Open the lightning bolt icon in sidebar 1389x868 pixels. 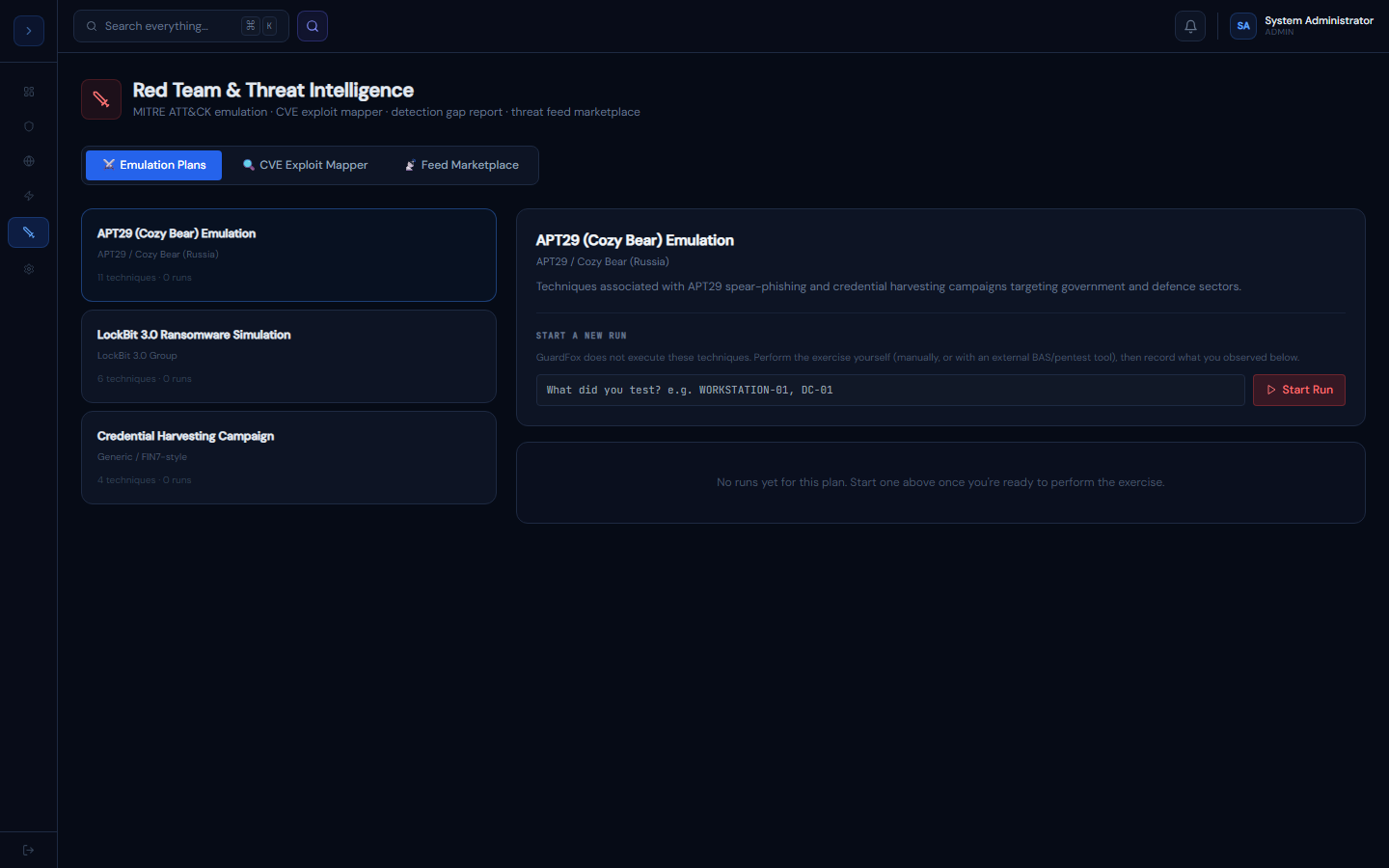pos(29,196)
